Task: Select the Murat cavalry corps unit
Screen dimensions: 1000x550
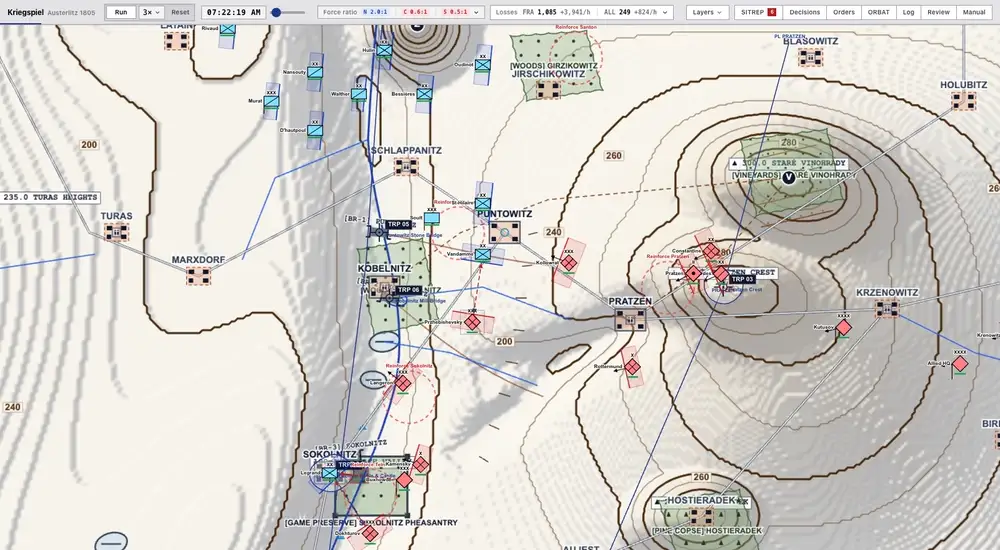Action: pyautogui.click(x=272, y=101)
